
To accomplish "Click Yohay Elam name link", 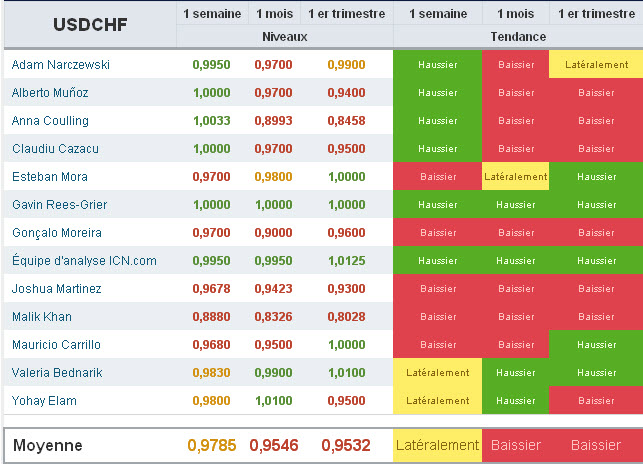I will pyautogui.click(x=44, y=400).
